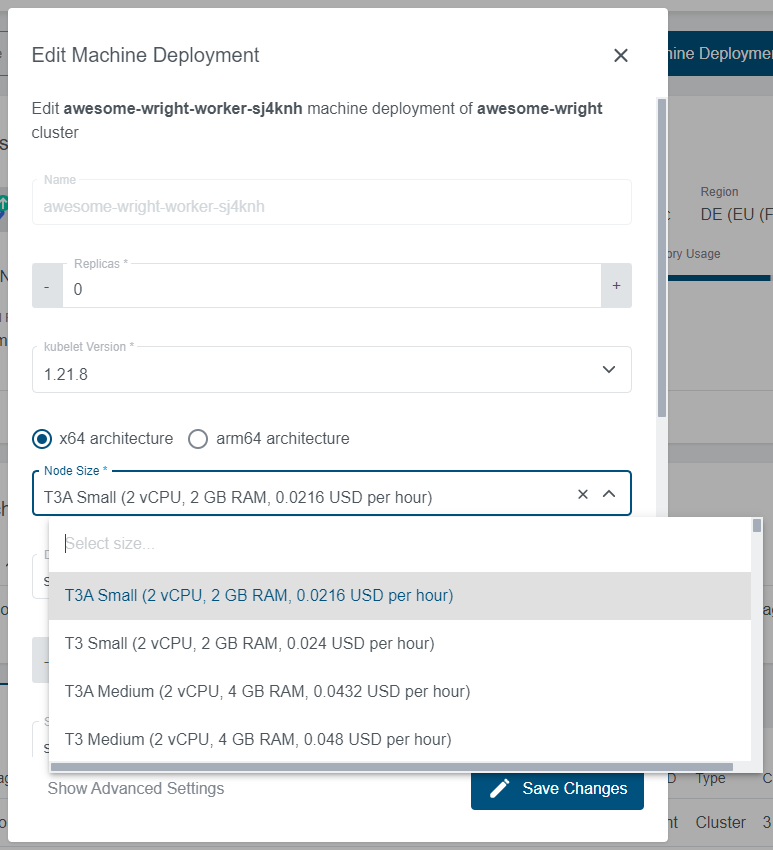This screenshot has width=773, height=850.
Task: Choose T3A Small node size option
Action: [x=259, y=596]
